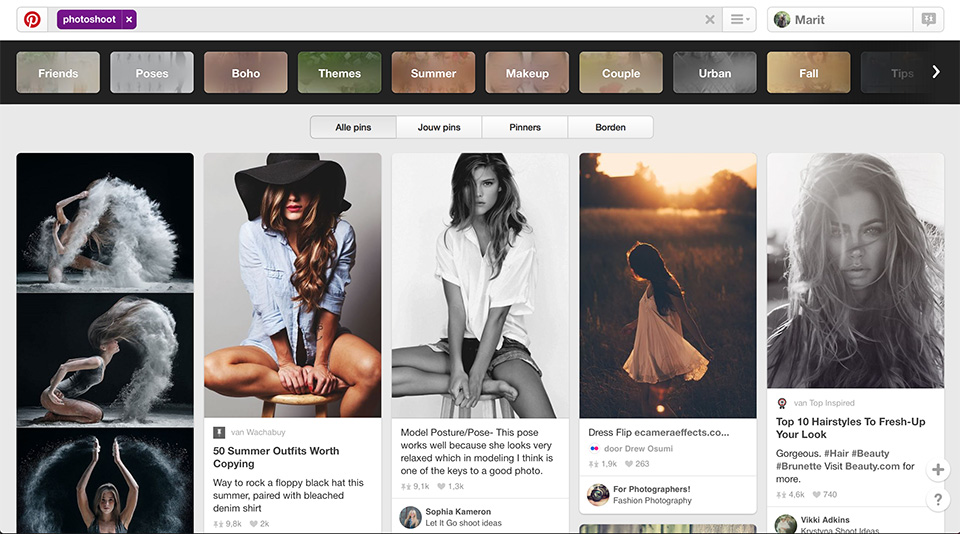Click 'van Wachabuy' source text
Image resolution: width=960 pixels, height=534 pixels.
(258, 432)
